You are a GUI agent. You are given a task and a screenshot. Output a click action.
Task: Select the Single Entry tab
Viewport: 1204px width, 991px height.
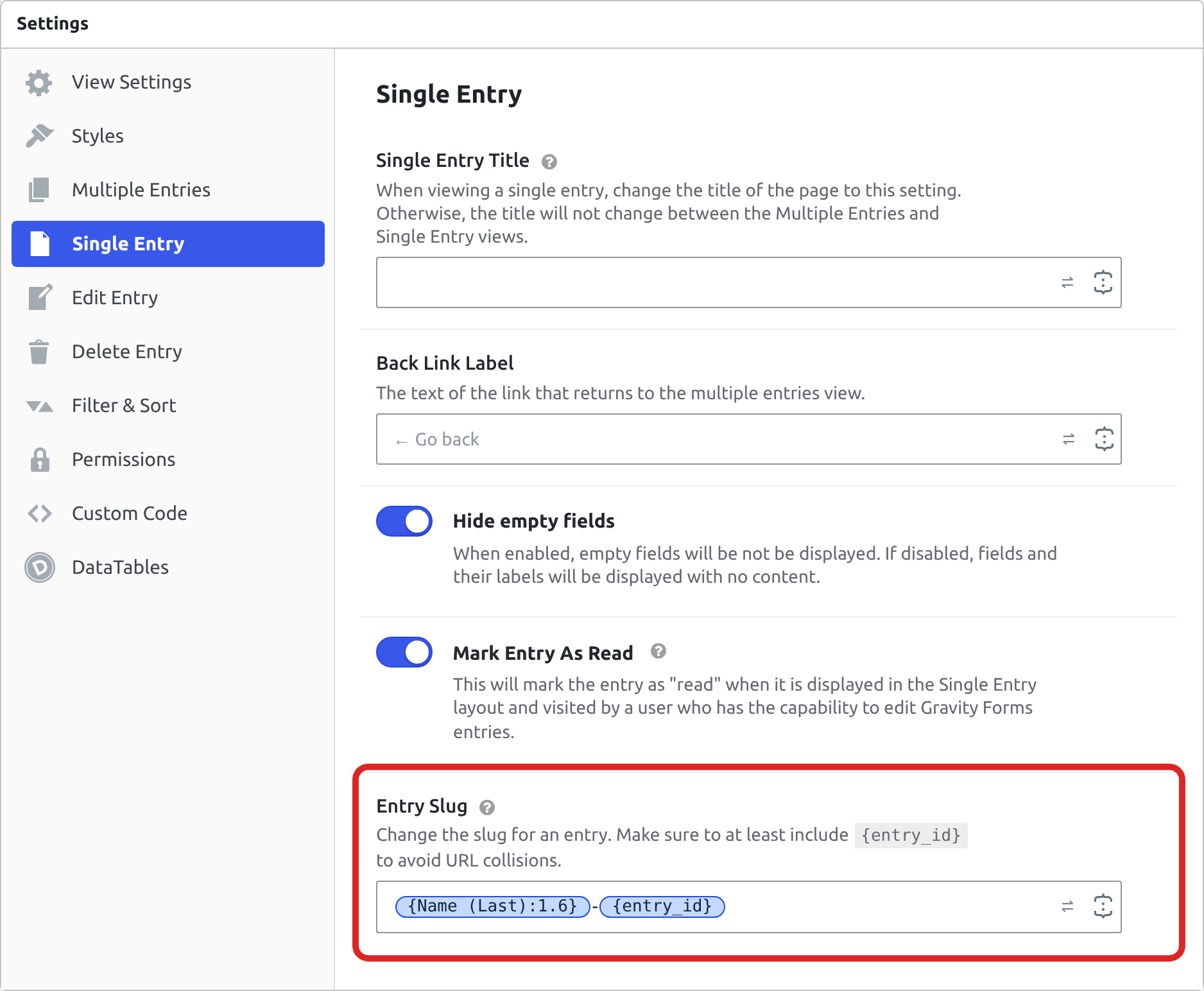pos(168,244)
